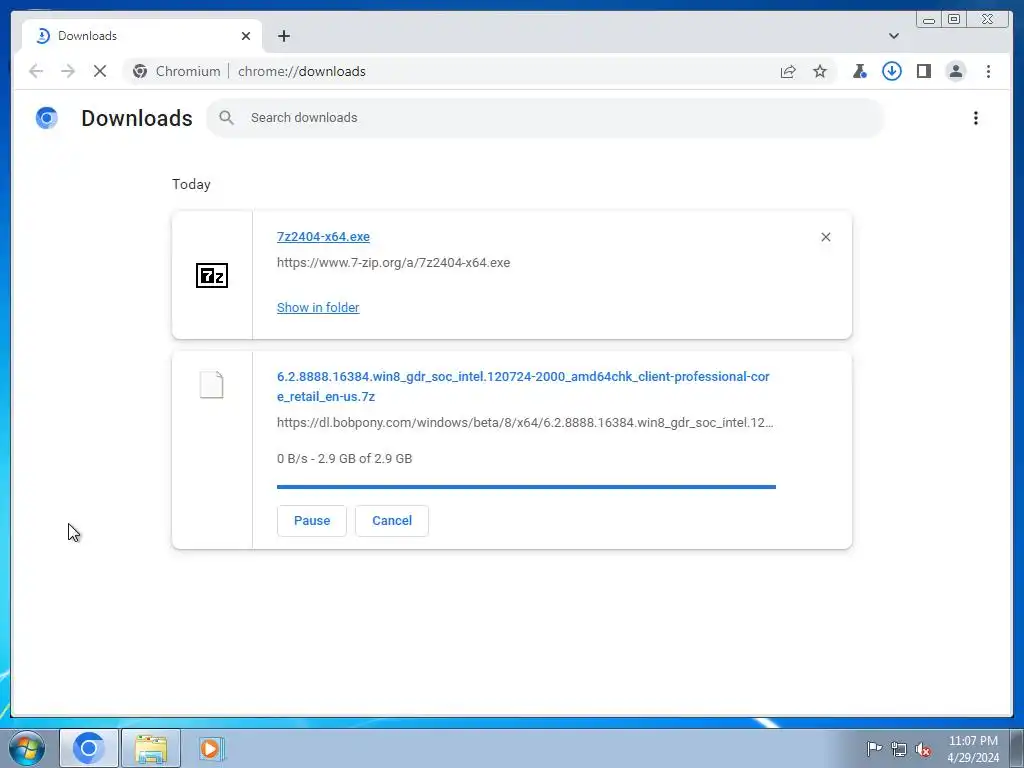Close the Downloads tab
The height and width of the screenshot is (768, 1024).
[246, 36]
